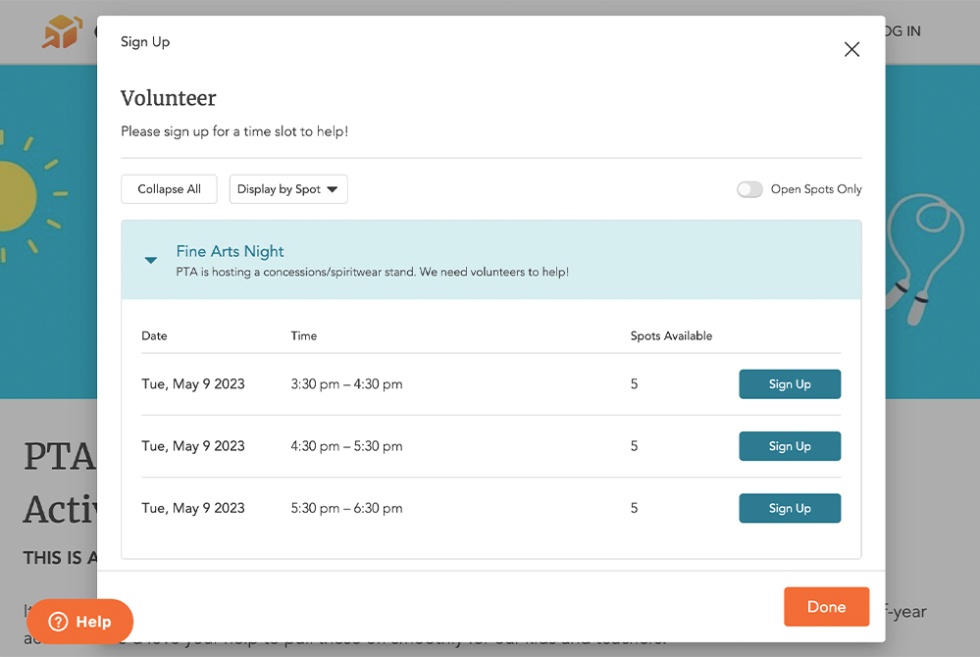Click the X to close the Sign Up dialog
The height and width of the screenshot is (657, 980).
(x=851, y=49)
